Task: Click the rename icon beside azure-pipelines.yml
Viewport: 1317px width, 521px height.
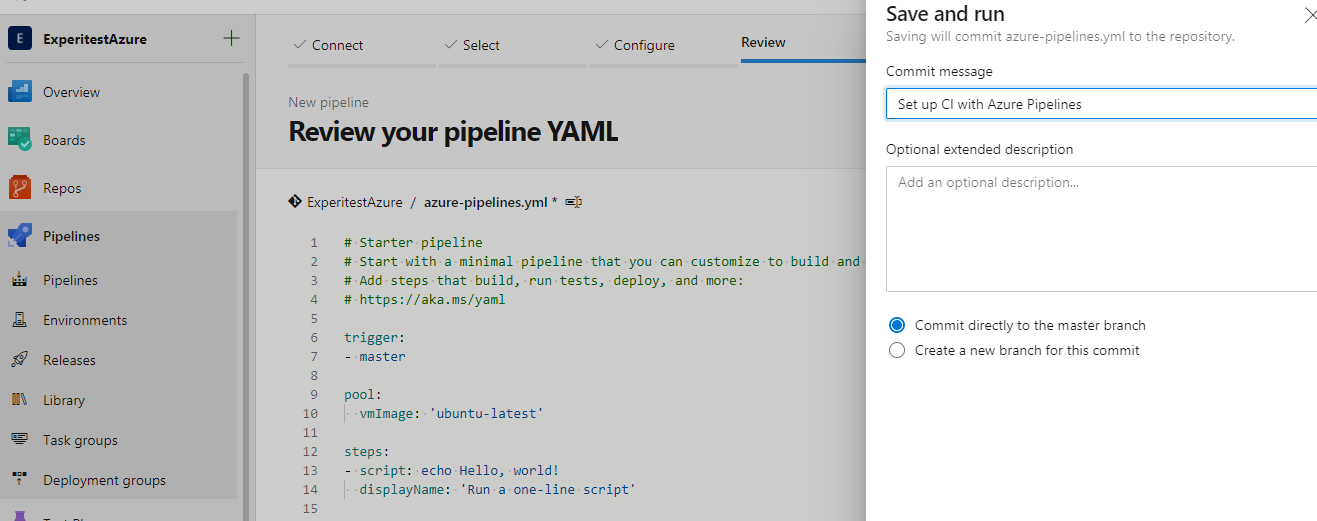Action: click(574, 202)
